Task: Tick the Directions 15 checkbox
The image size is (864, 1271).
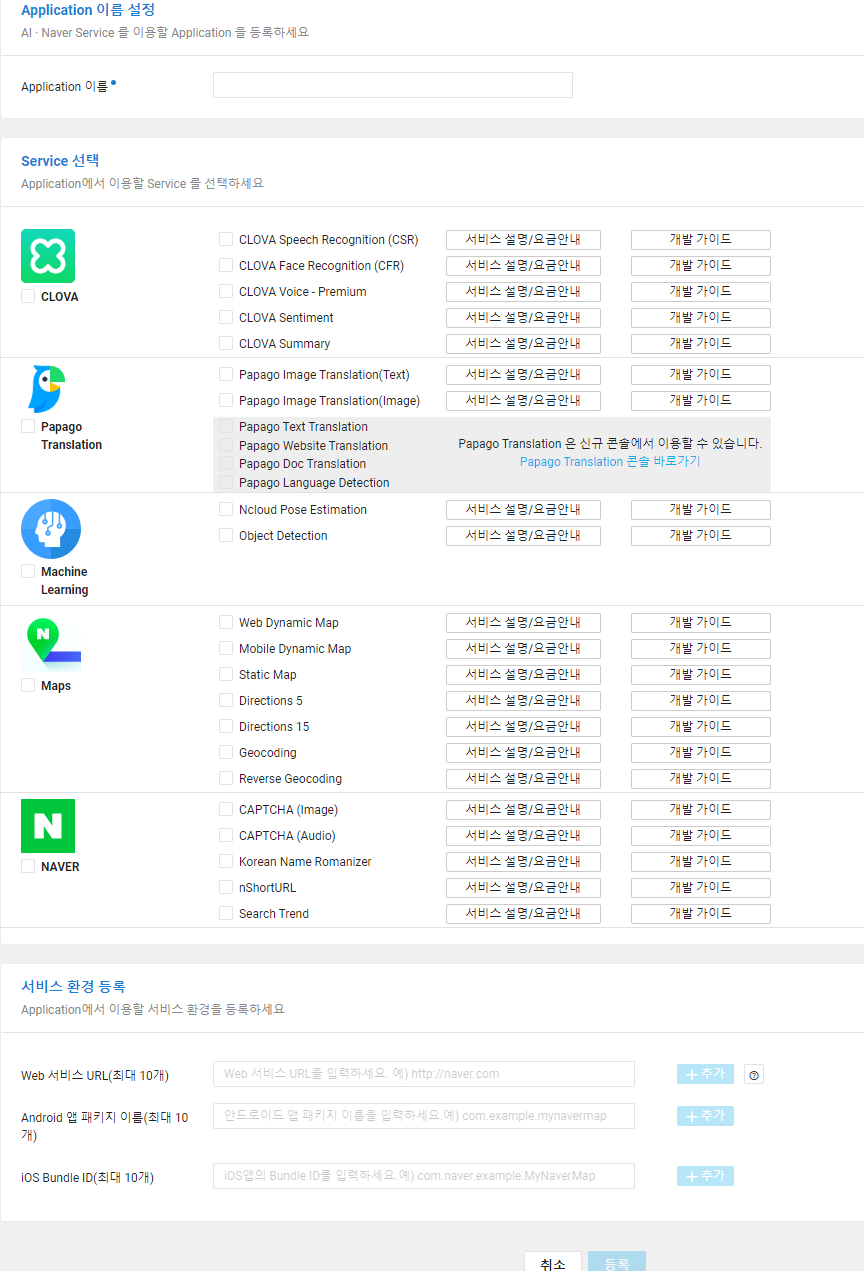Action: tap(226, 727)
